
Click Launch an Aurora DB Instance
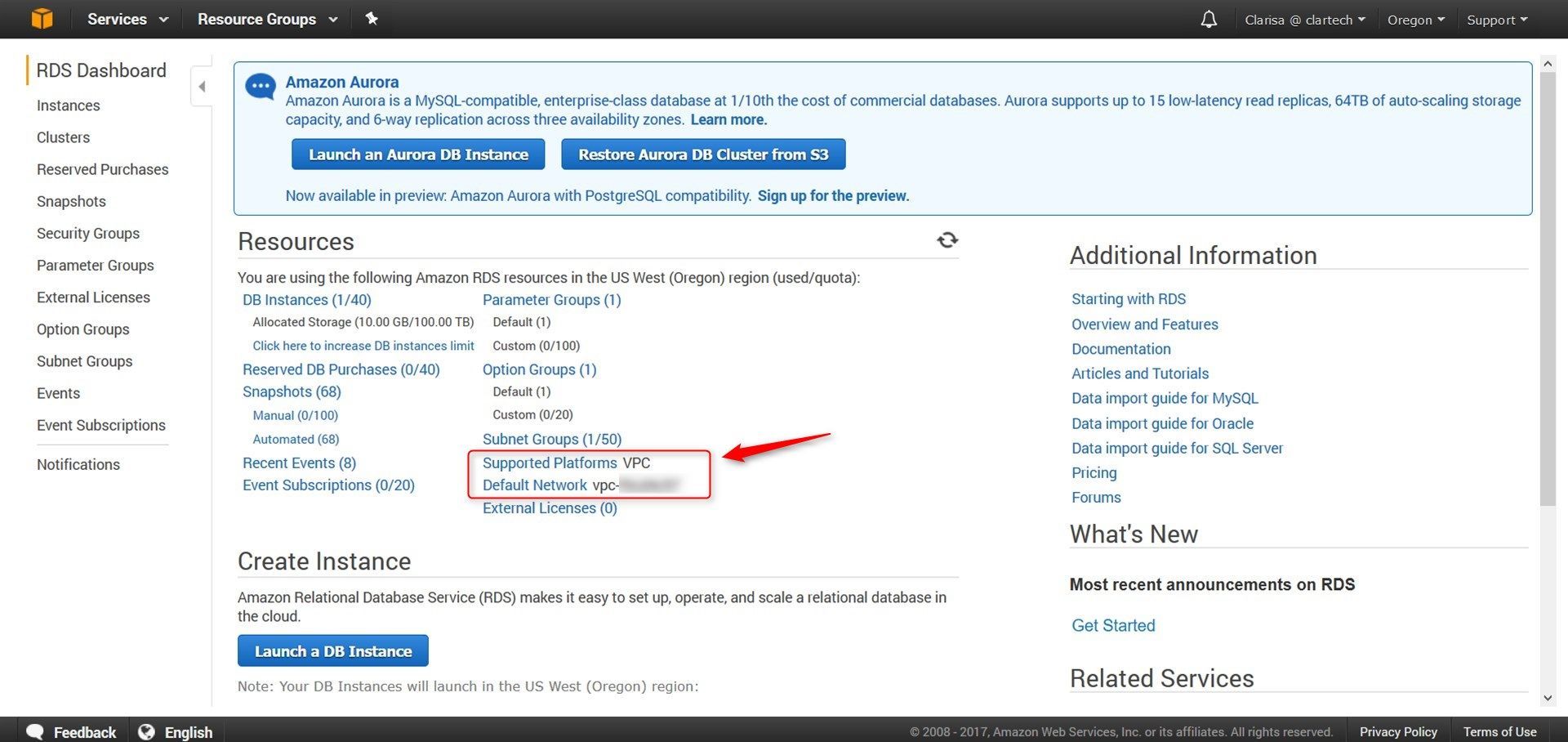point(418,154)
